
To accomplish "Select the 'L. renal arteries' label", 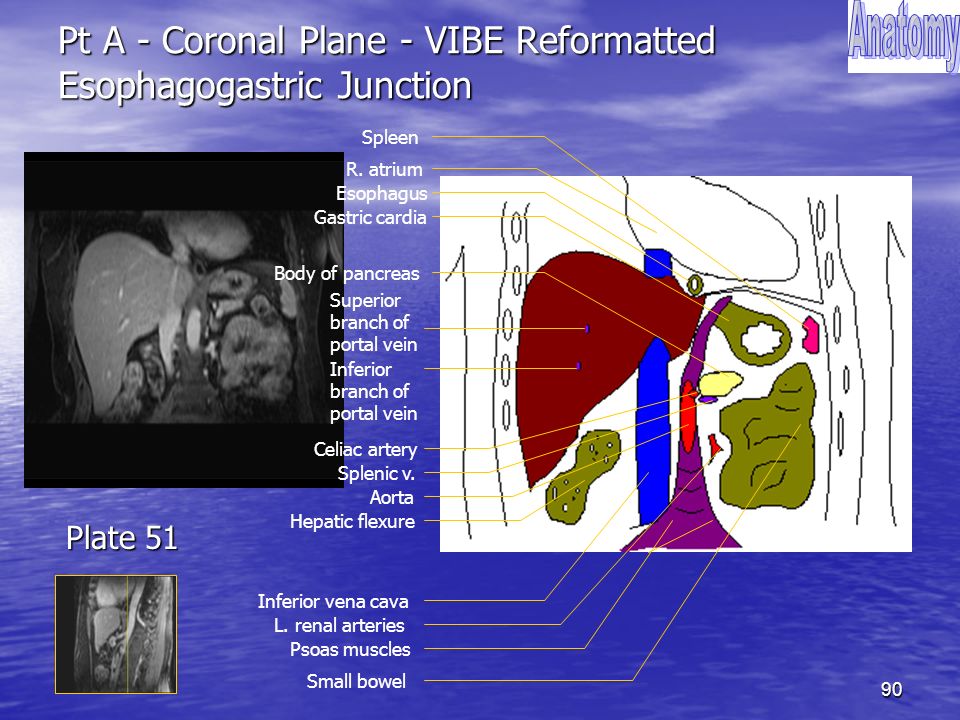I will point(339,625).
